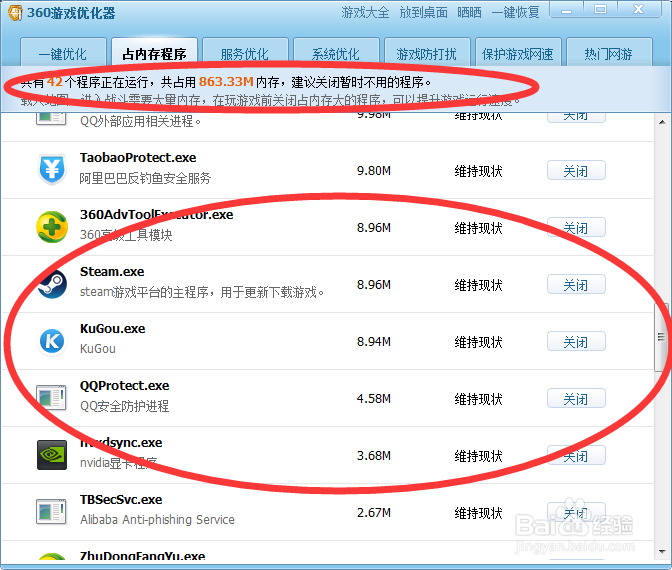Minimize the 360游戏优化器 window
This screenshot has height=570, width=672.
567,9
